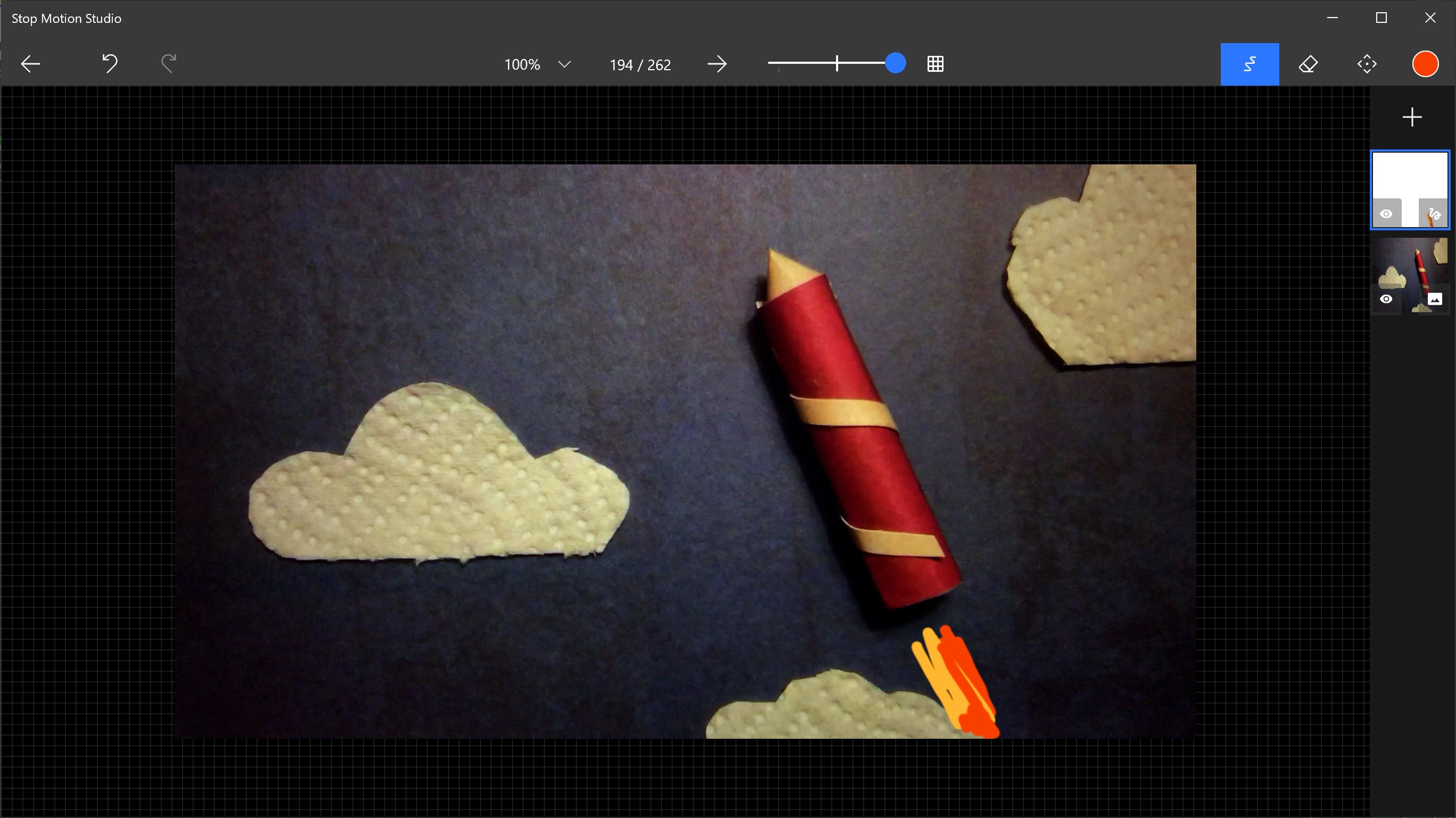Click the back arrow to leave the editor

[30, 64]
